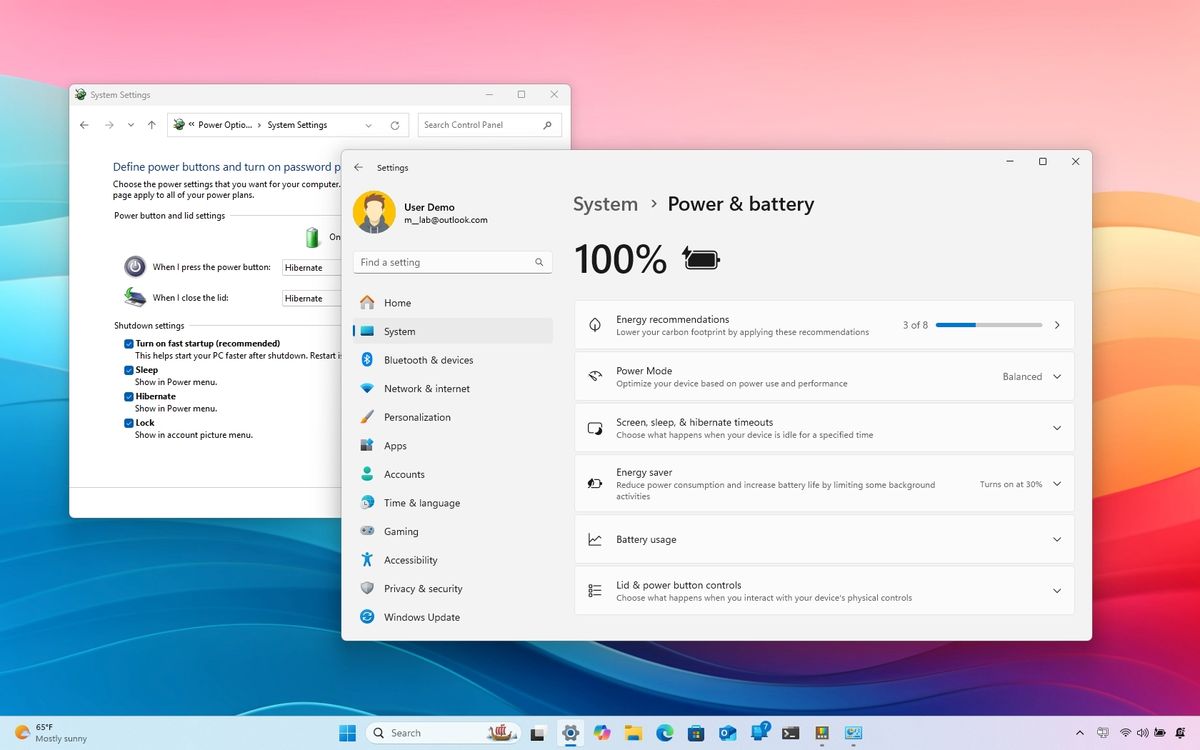Open Privacy & security section
This screenshot has height=750, width=1200.
pyautogui.click(x=424, y=588)
